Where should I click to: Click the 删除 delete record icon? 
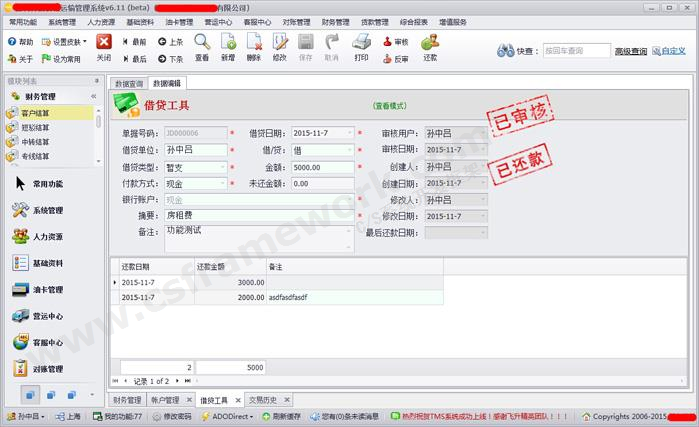coord(254,46)
